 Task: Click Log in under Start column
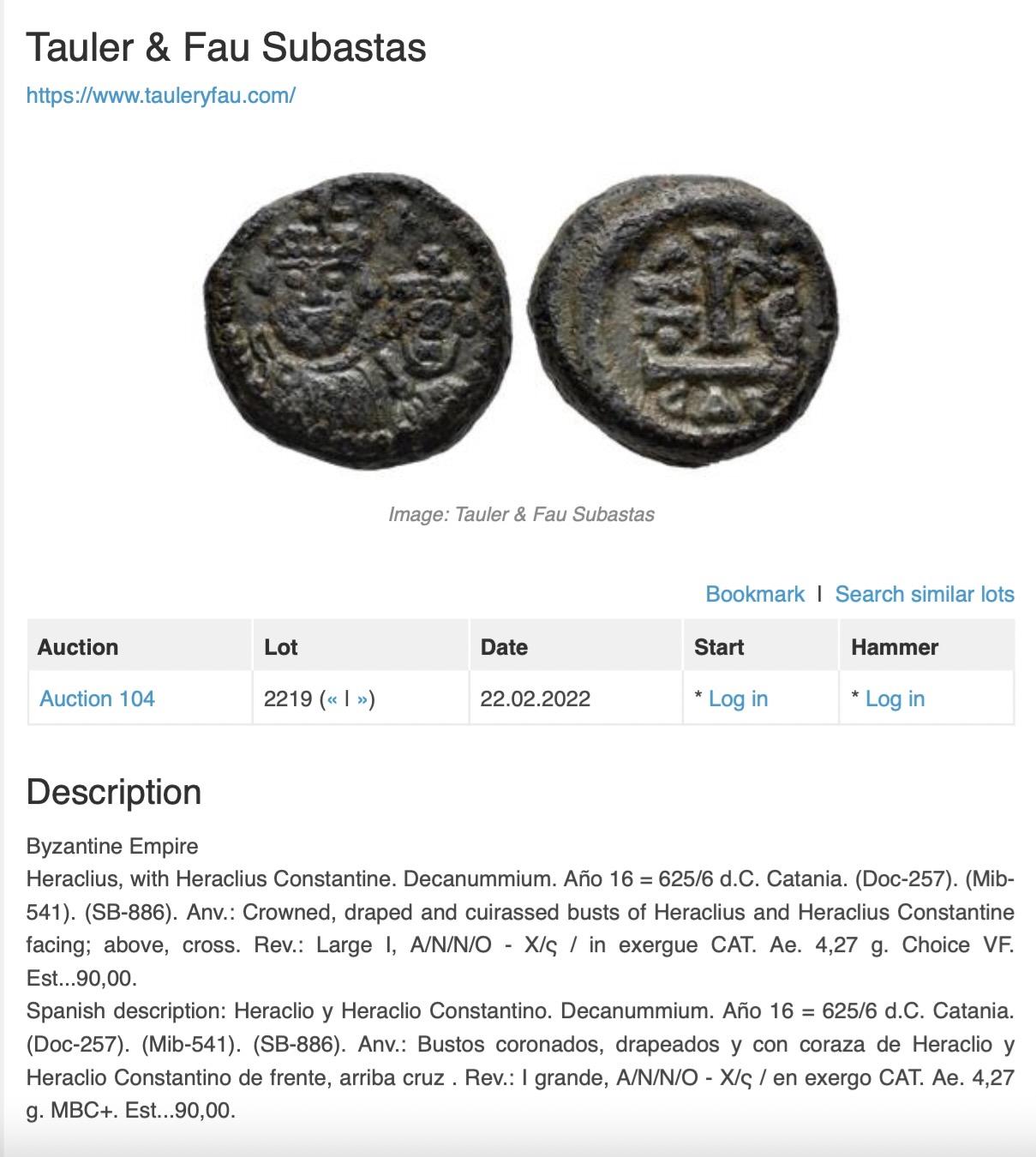(738, 698)
